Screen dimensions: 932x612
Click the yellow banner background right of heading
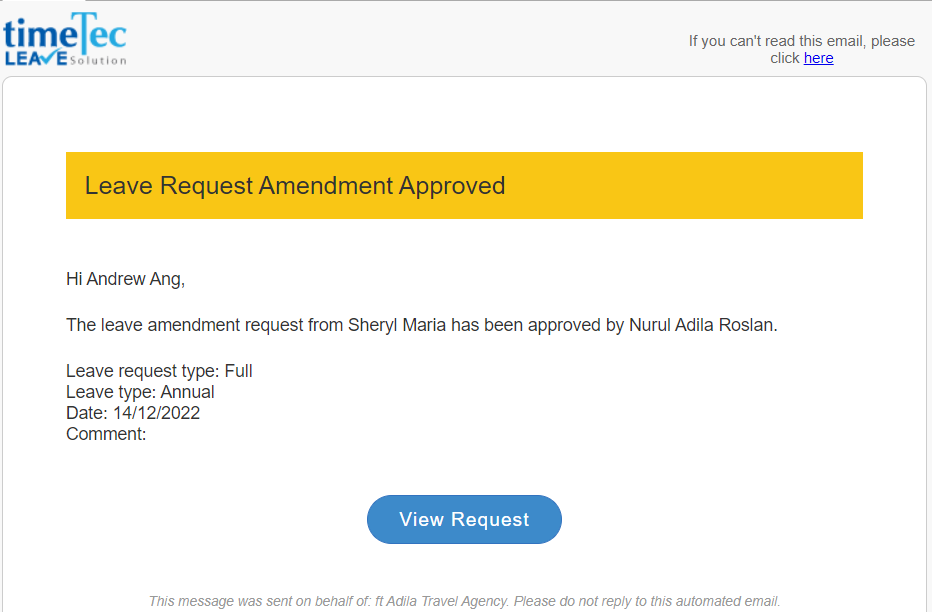point(684,185)
